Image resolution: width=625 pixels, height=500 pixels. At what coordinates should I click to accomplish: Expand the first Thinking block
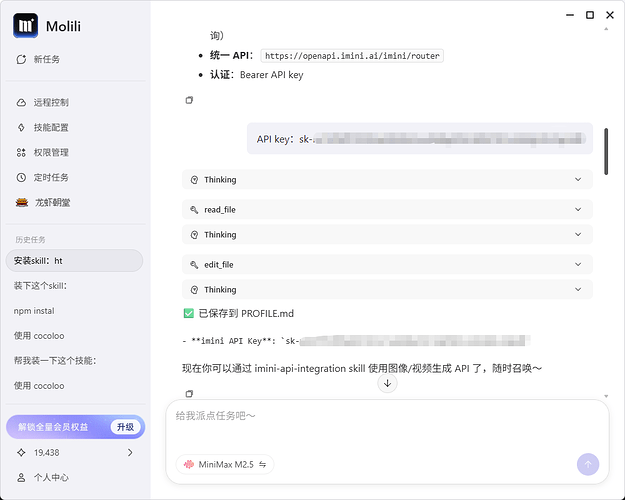click(387, 179)
